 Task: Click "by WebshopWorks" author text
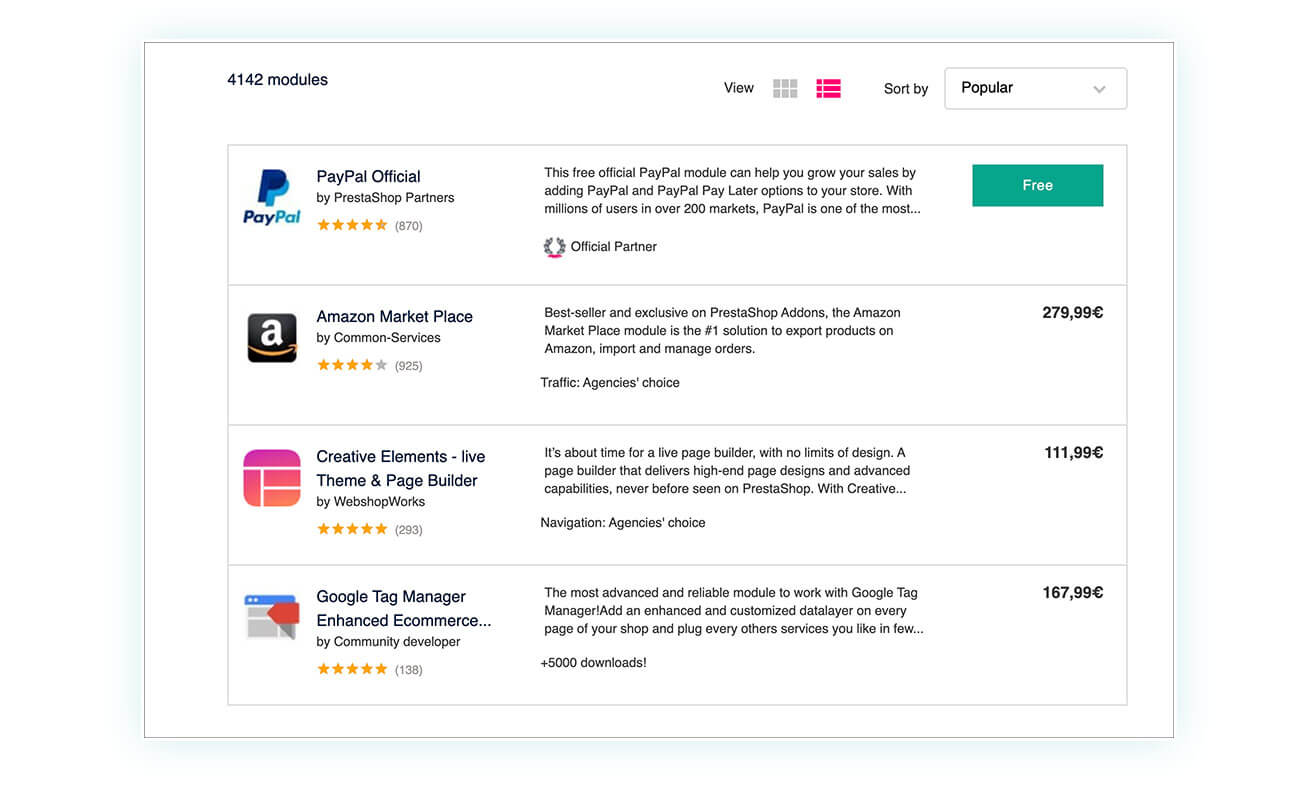(x=370, y=502)
